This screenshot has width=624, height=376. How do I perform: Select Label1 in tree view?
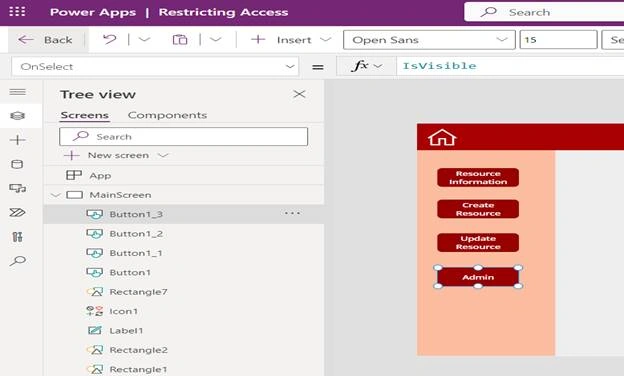click(126, 331)
